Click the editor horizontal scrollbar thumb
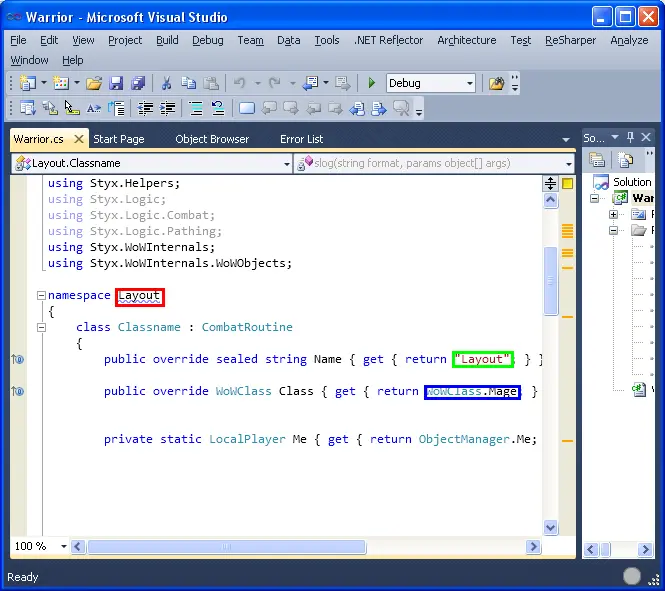Screen dimensions: 665x591 (x=226, y=547)
